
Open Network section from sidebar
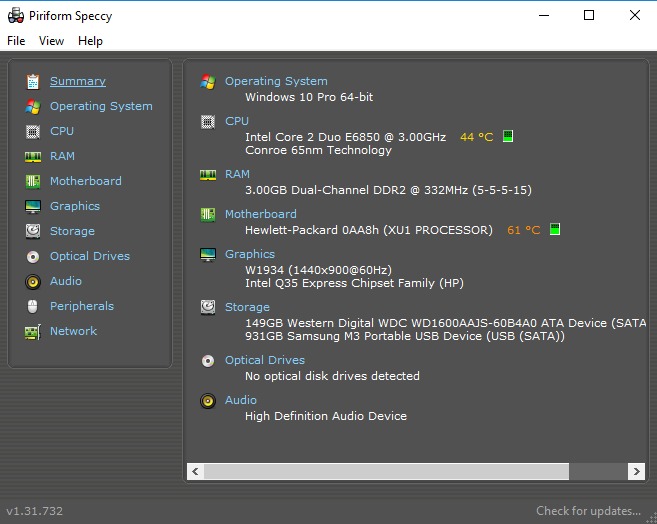click(73, 331)
